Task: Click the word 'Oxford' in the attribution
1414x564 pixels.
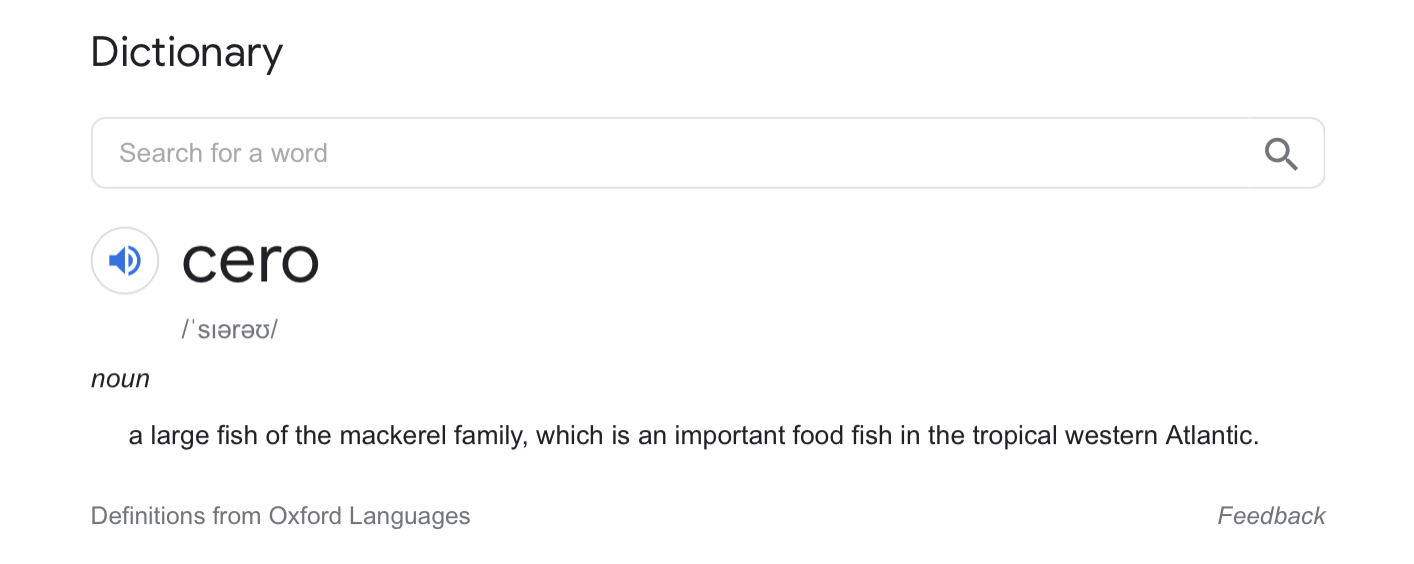Action: 304,516
